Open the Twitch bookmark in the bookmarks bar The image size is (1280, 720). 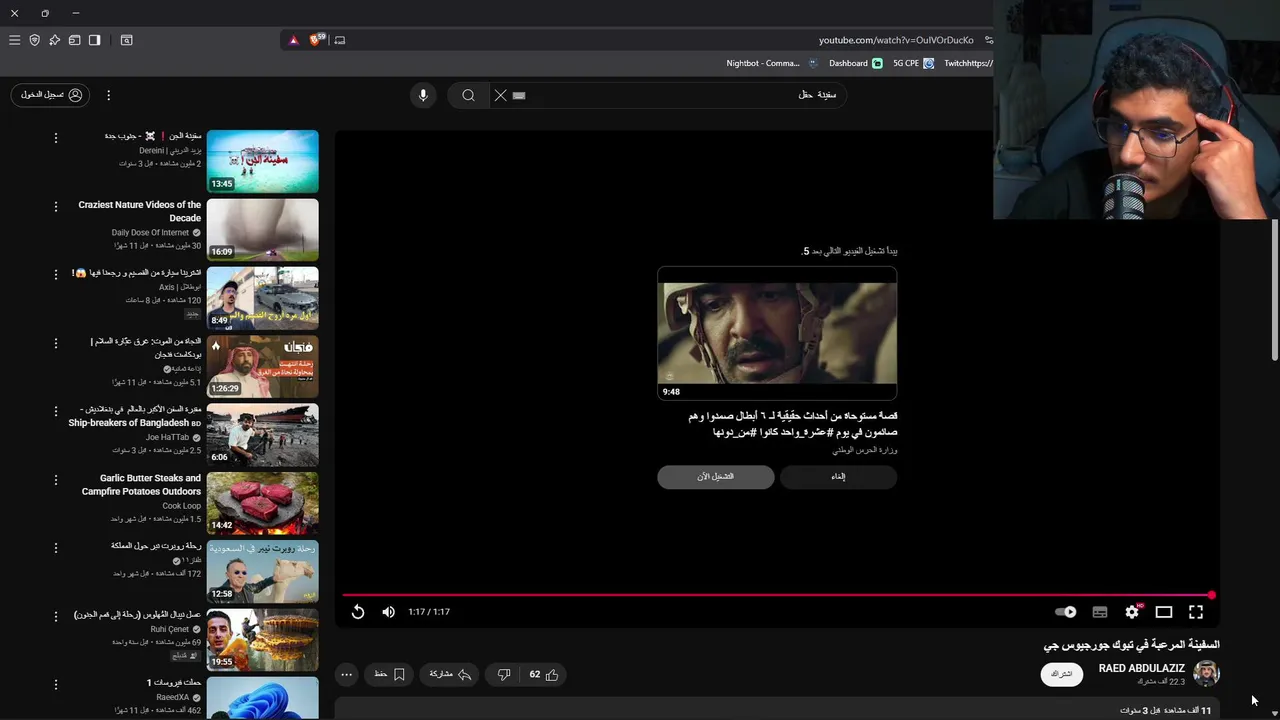coord(968,63)
